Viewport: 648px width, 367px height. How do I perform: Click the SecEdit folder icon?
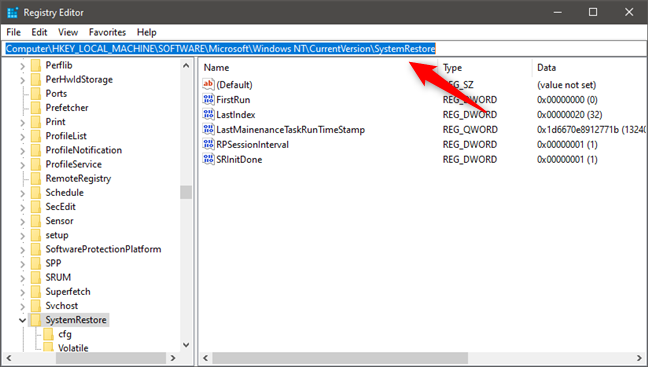pos(36,207)
